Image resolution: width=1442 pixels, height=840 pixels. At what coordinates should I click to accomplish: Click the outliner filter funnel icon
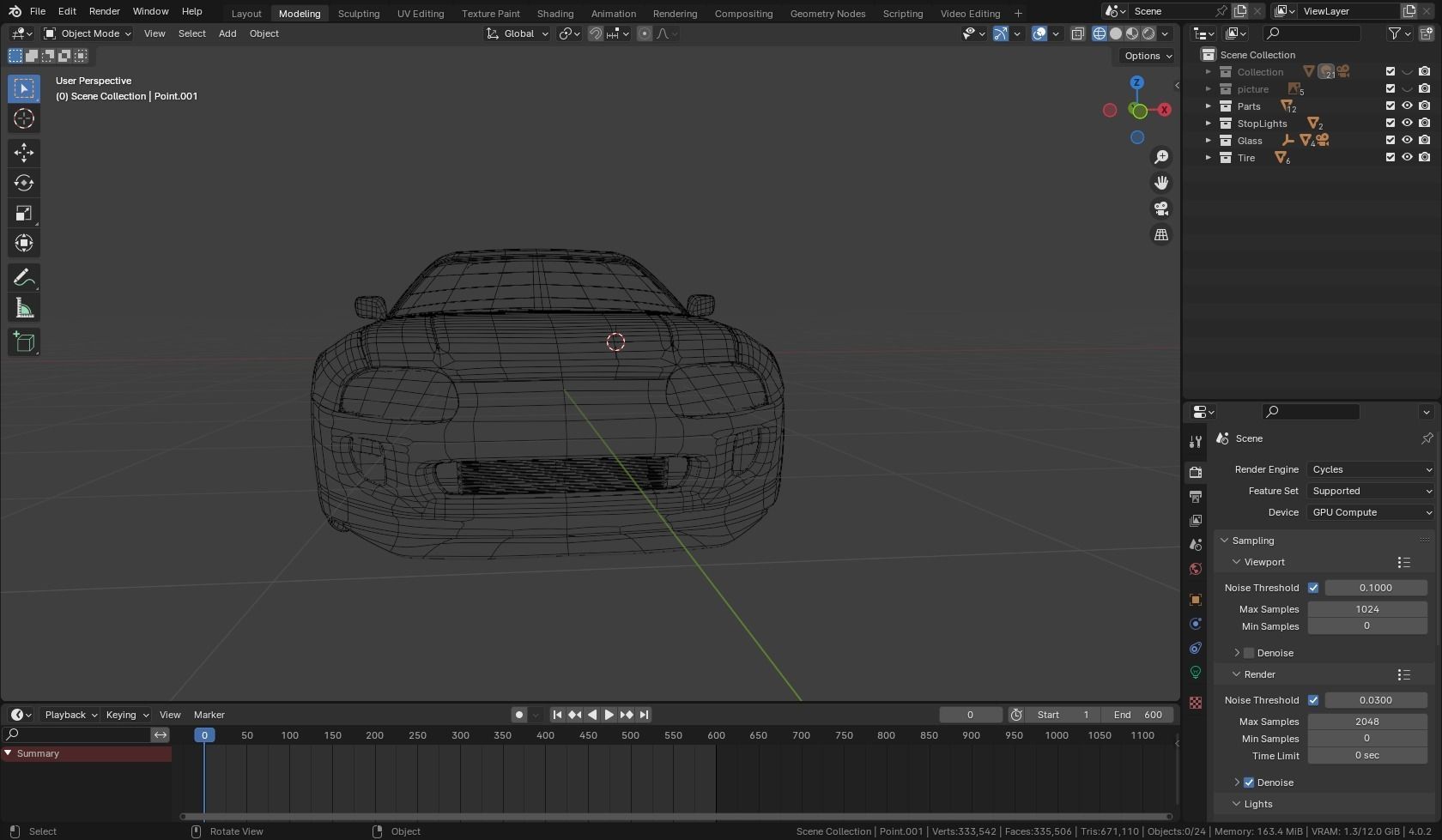coord(1395,33)
